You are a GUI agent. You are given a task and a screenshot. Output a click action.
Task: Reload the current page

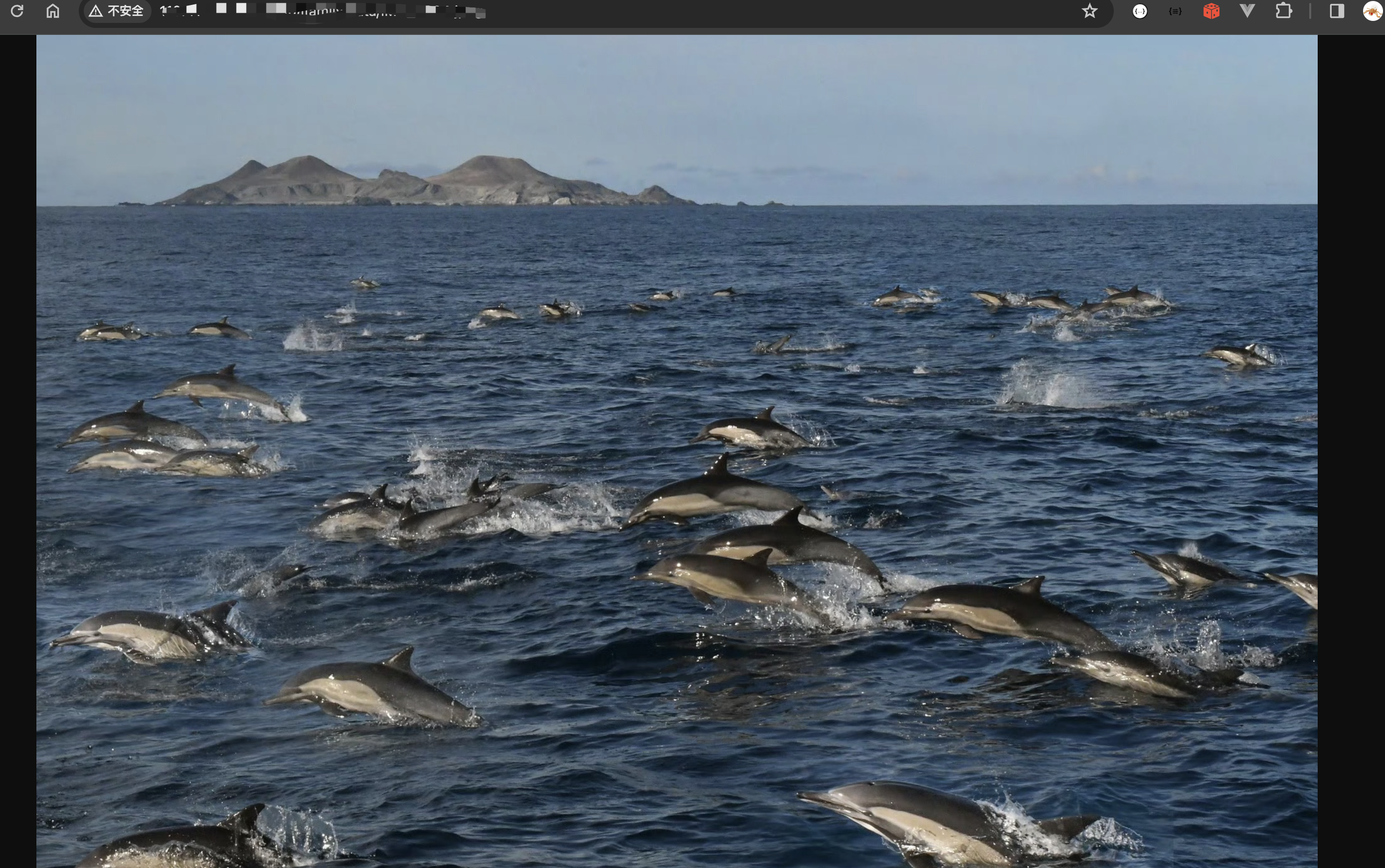tap(17, 11)
